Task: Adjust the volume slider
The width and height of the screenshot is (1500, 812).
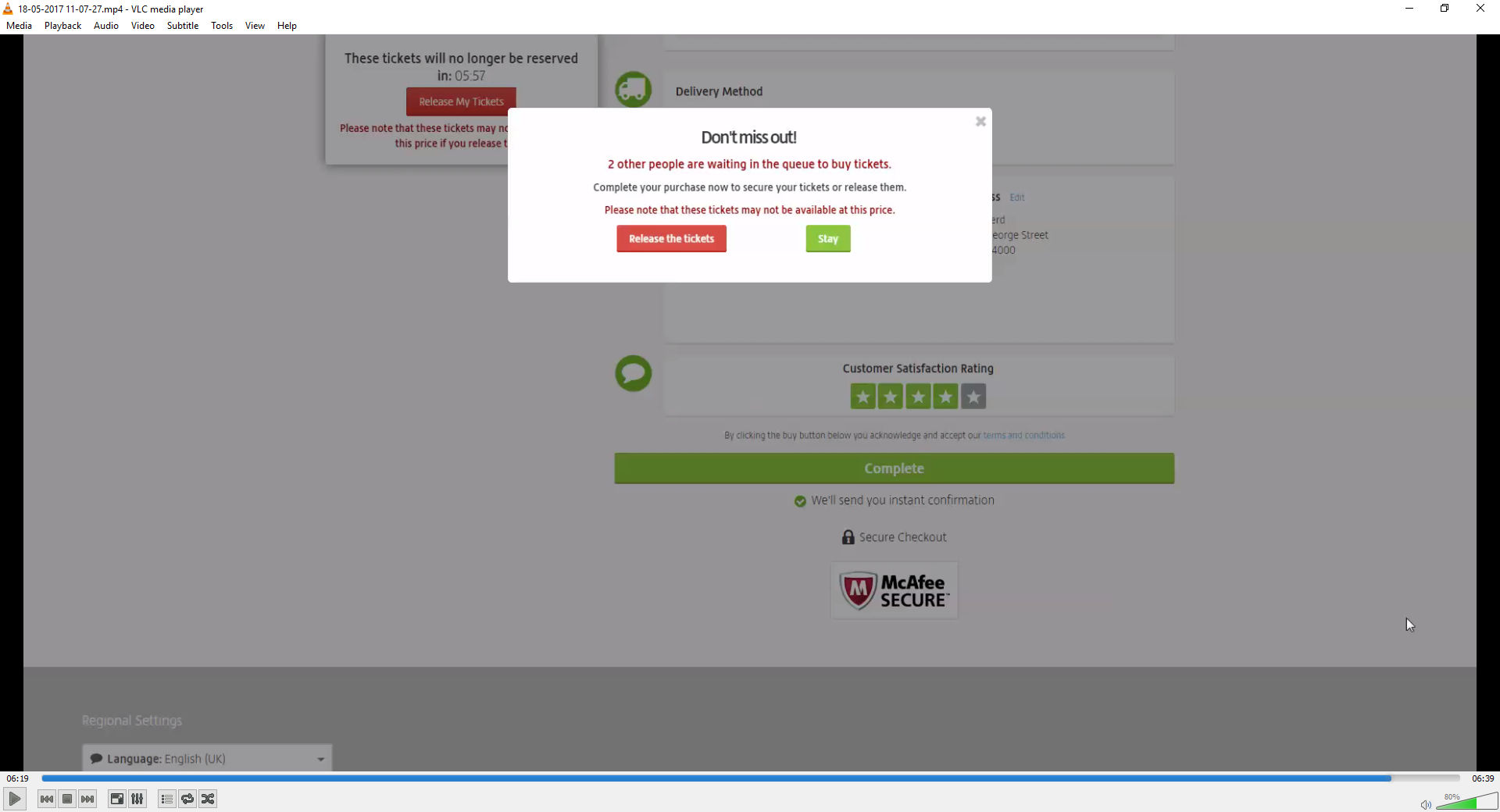Action: tap(1466, 802)
